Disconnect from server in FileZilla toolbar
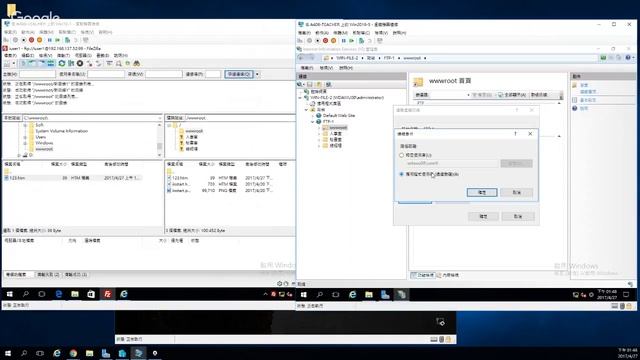The height and width of the screenshot is (360, 640). [x=90, y=63]
